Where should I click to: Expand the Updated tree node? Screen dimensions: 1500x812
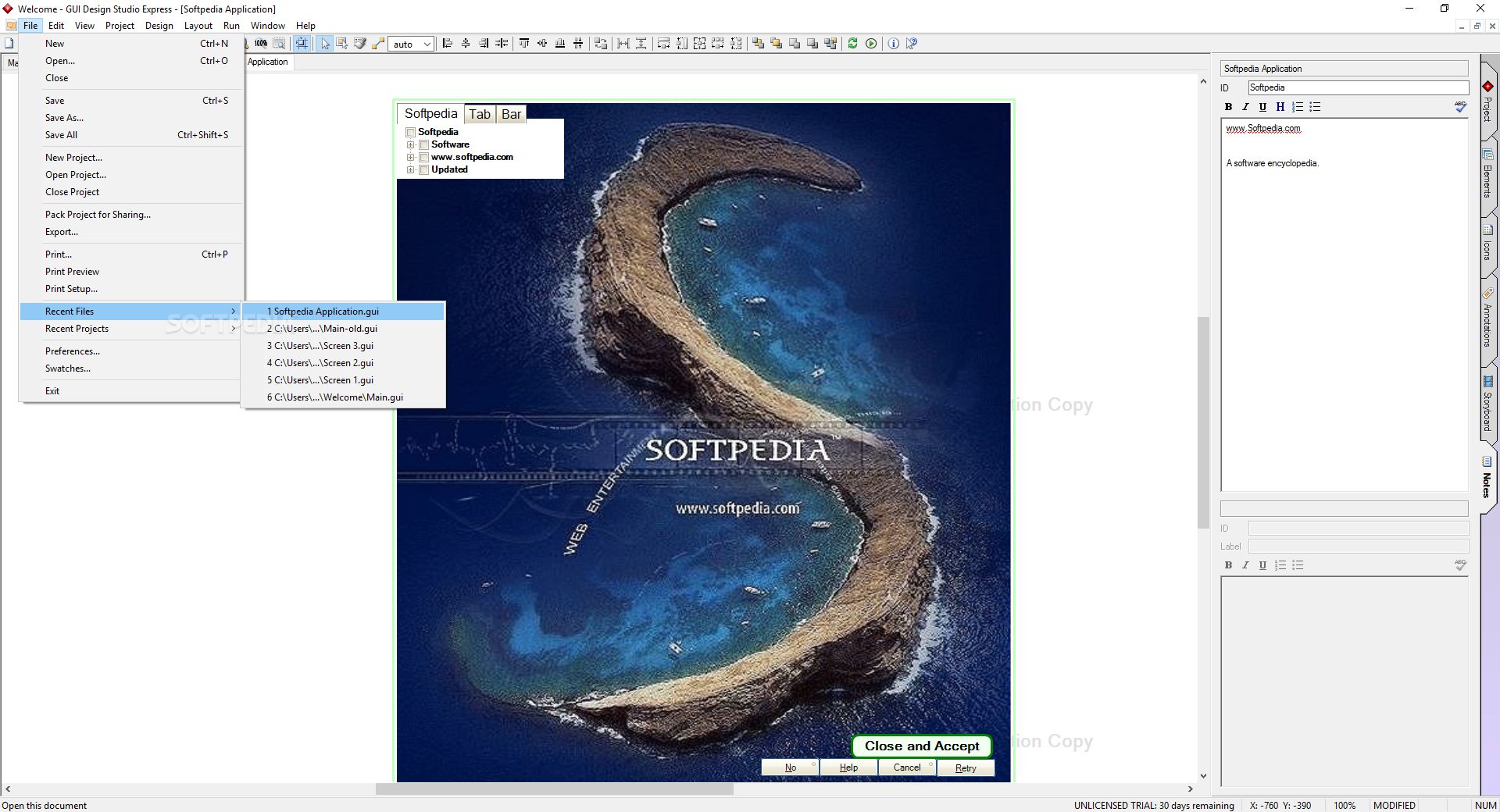(410, 169)
